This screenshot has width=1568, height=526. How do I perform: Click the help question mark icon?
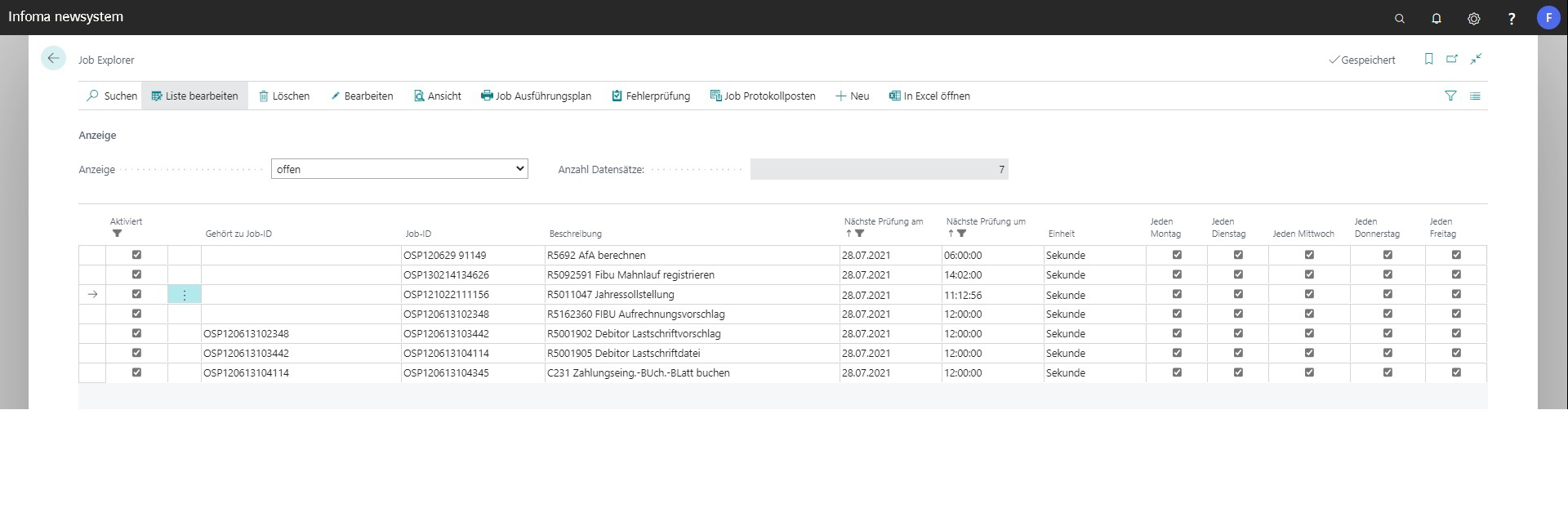(1512, 18)
